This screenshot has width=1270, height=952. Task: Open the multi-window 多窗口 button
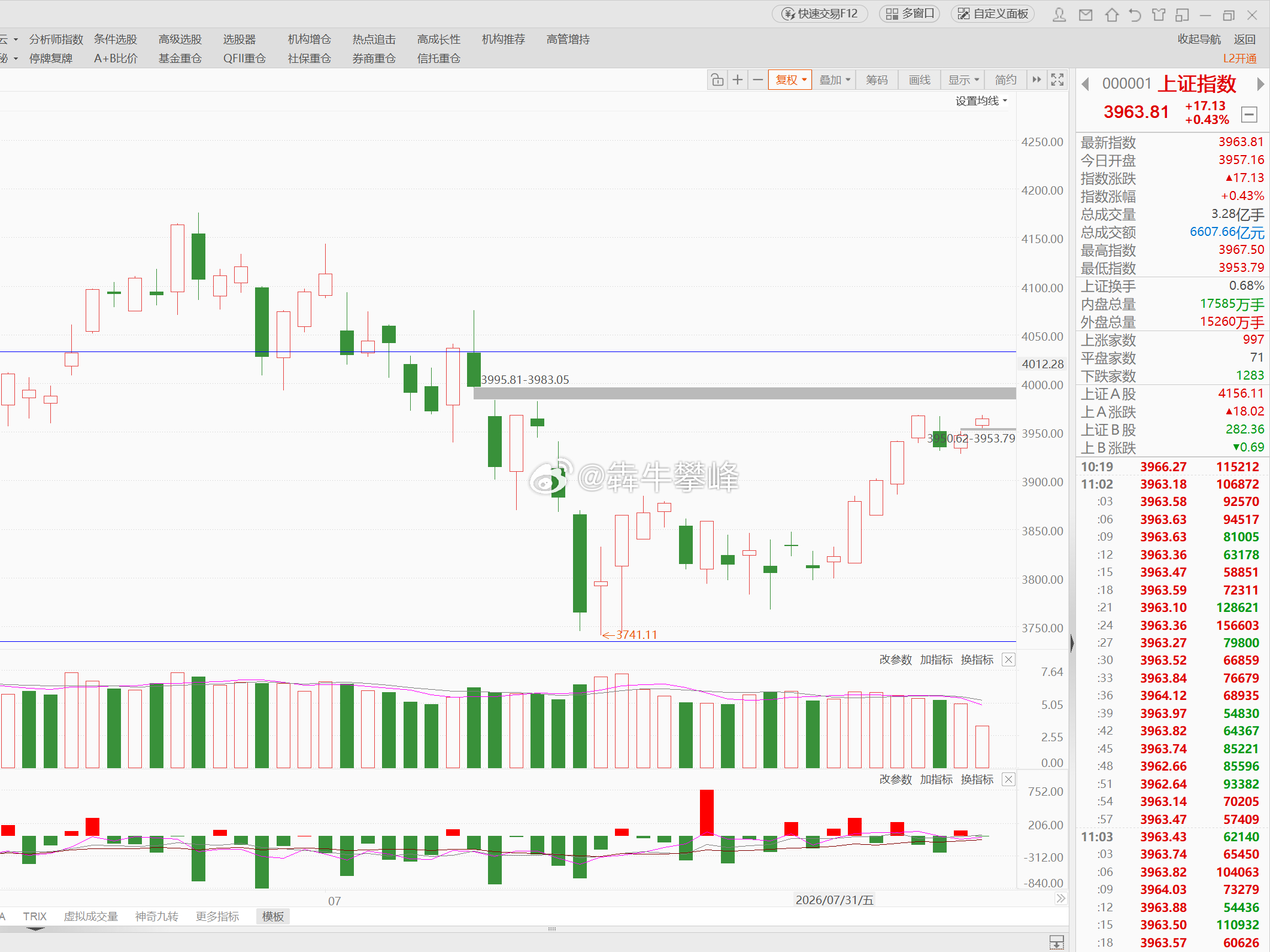click(x=910, y=14)
